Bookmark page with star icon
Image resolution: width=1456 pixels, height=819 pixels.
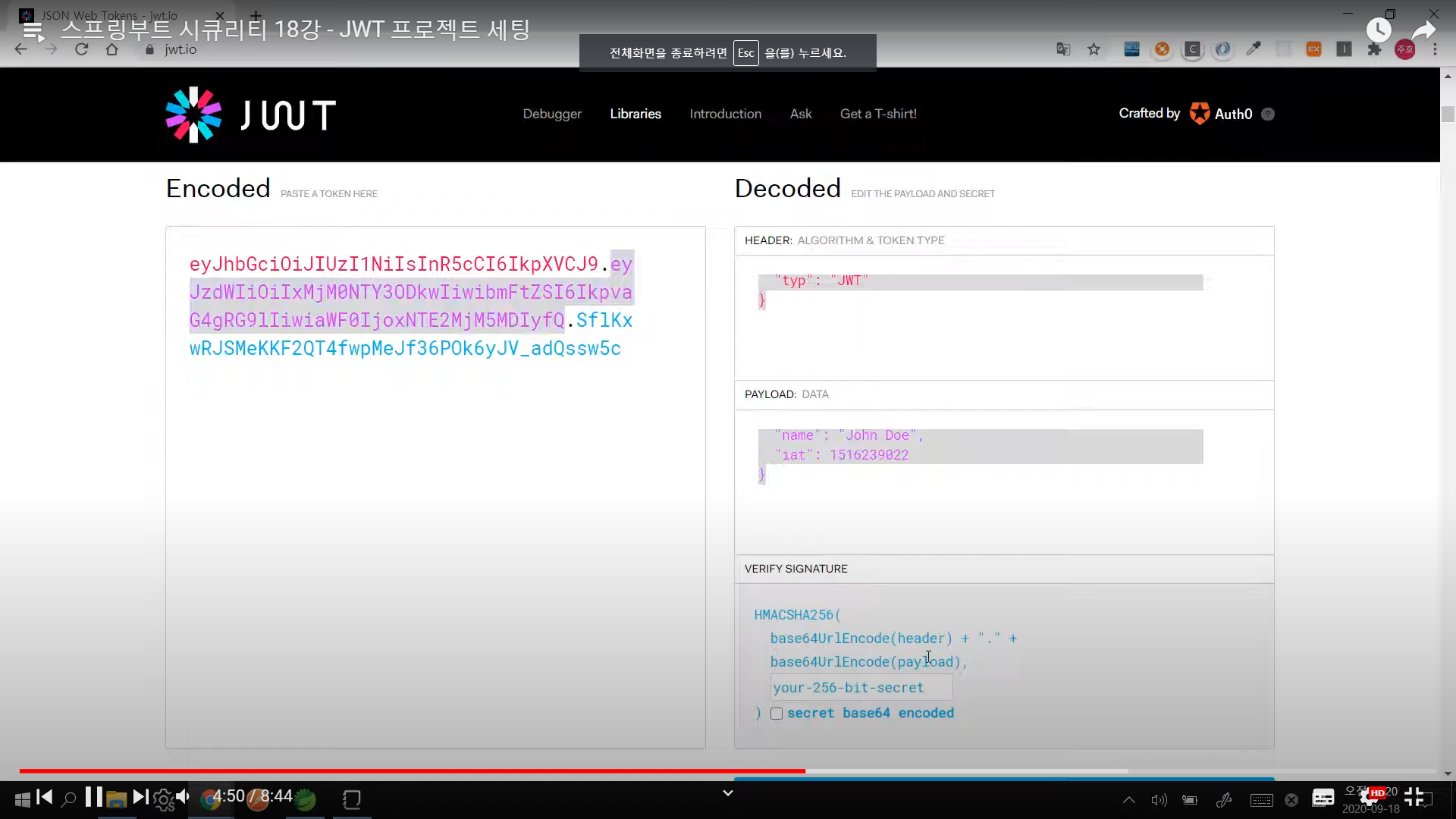tap(1094, 49)
